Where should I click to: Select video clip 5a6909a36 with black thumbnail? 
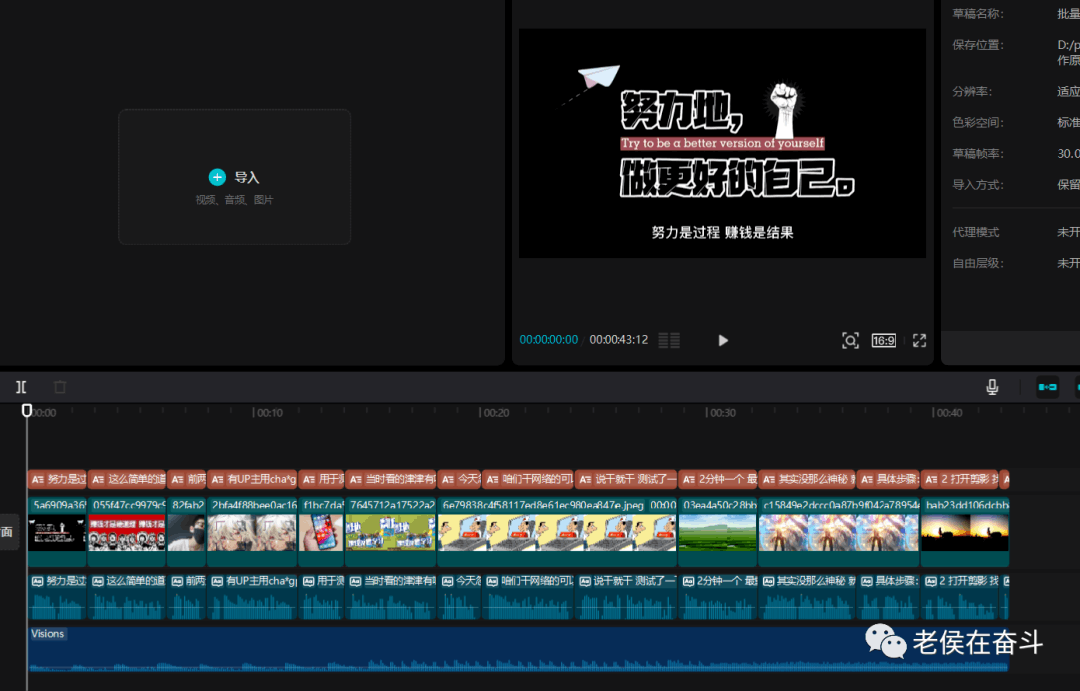[x=57, y=532]
